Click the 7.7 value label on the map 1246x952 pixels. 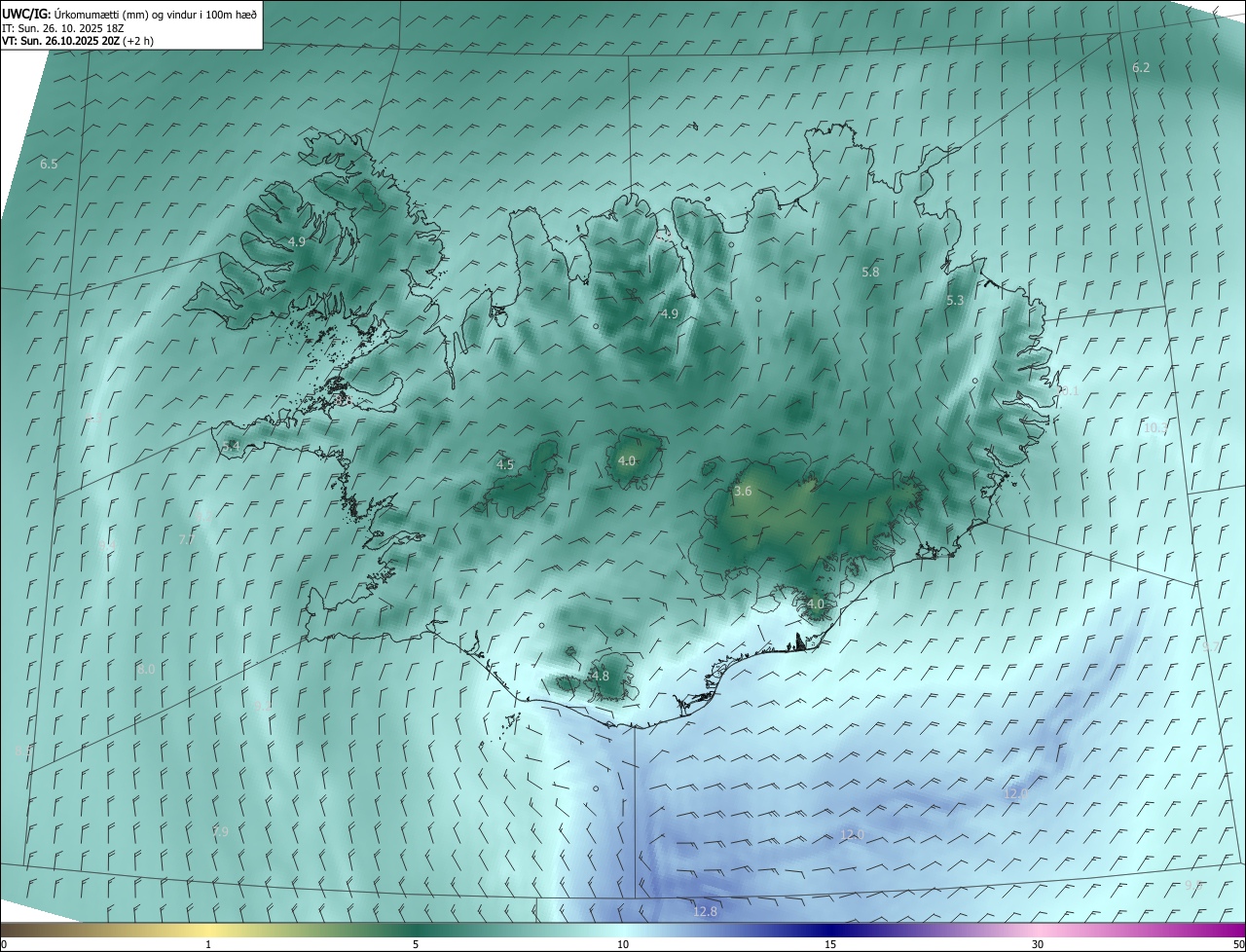point(187,540)
